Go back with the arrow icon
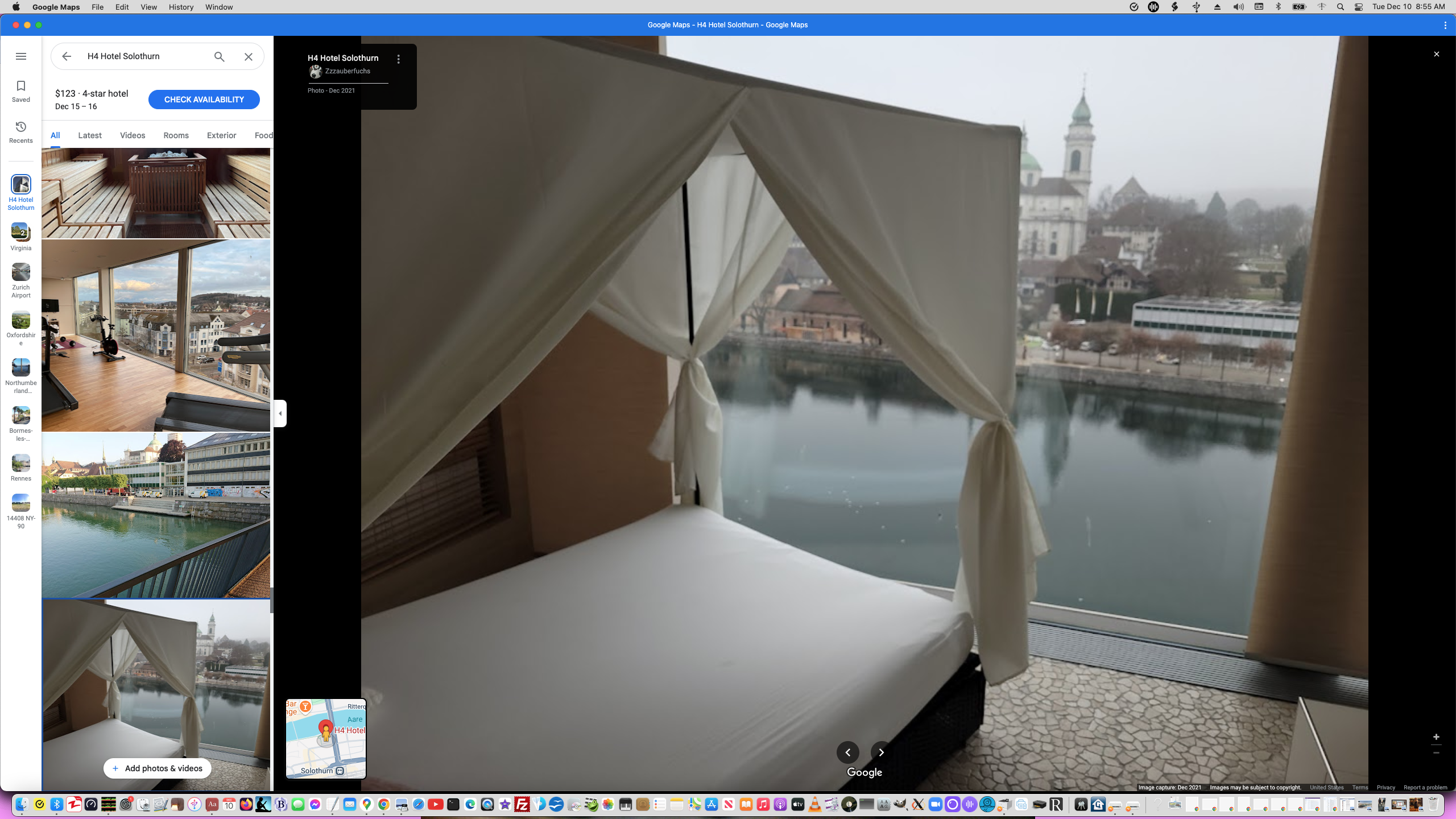The width and height of the screenshot is (1456, 819). coord(67,56)
